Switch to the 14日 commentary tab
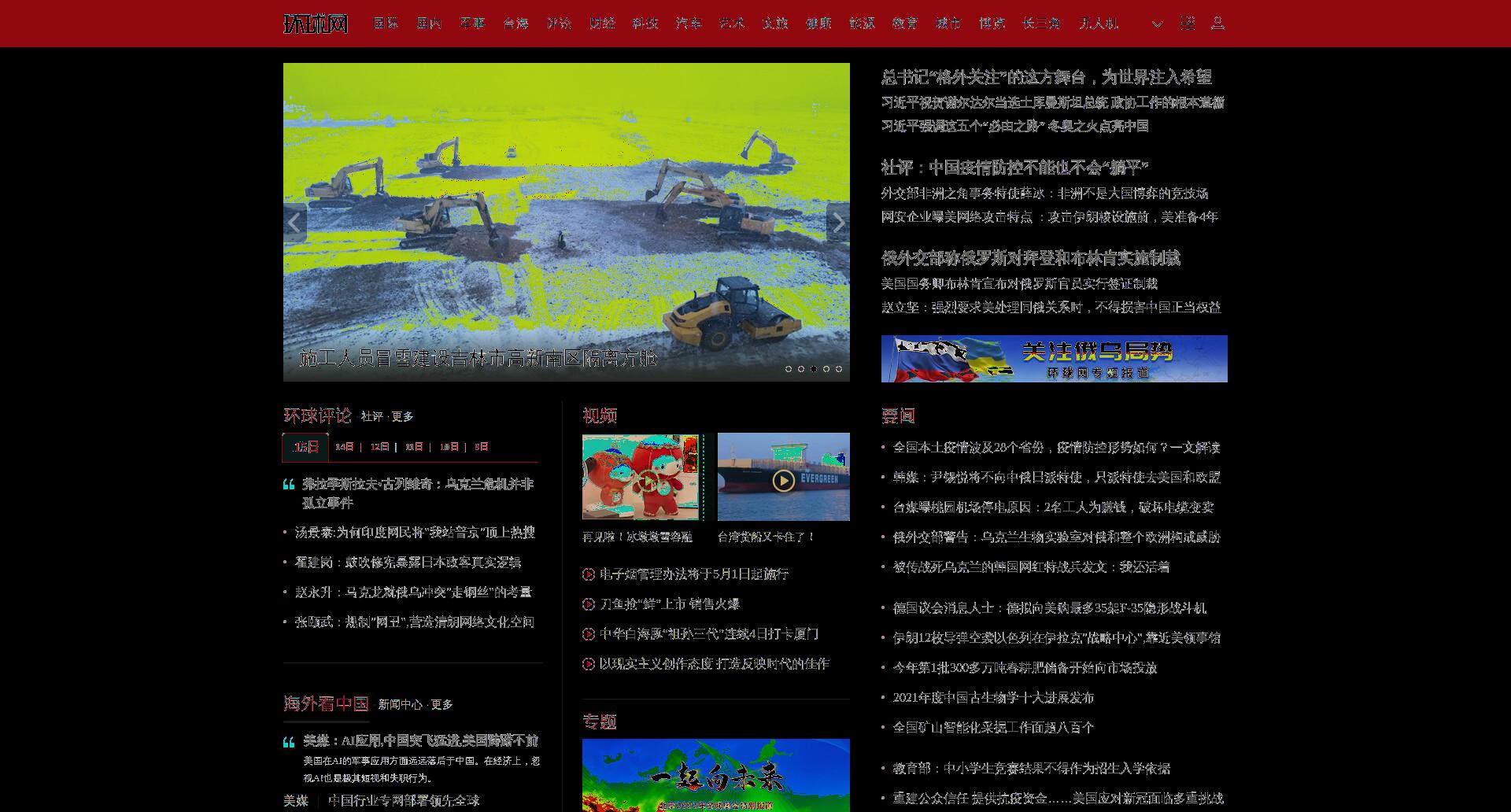The width and height of the screenshot is (1511, 812). (x=345, y=447)
